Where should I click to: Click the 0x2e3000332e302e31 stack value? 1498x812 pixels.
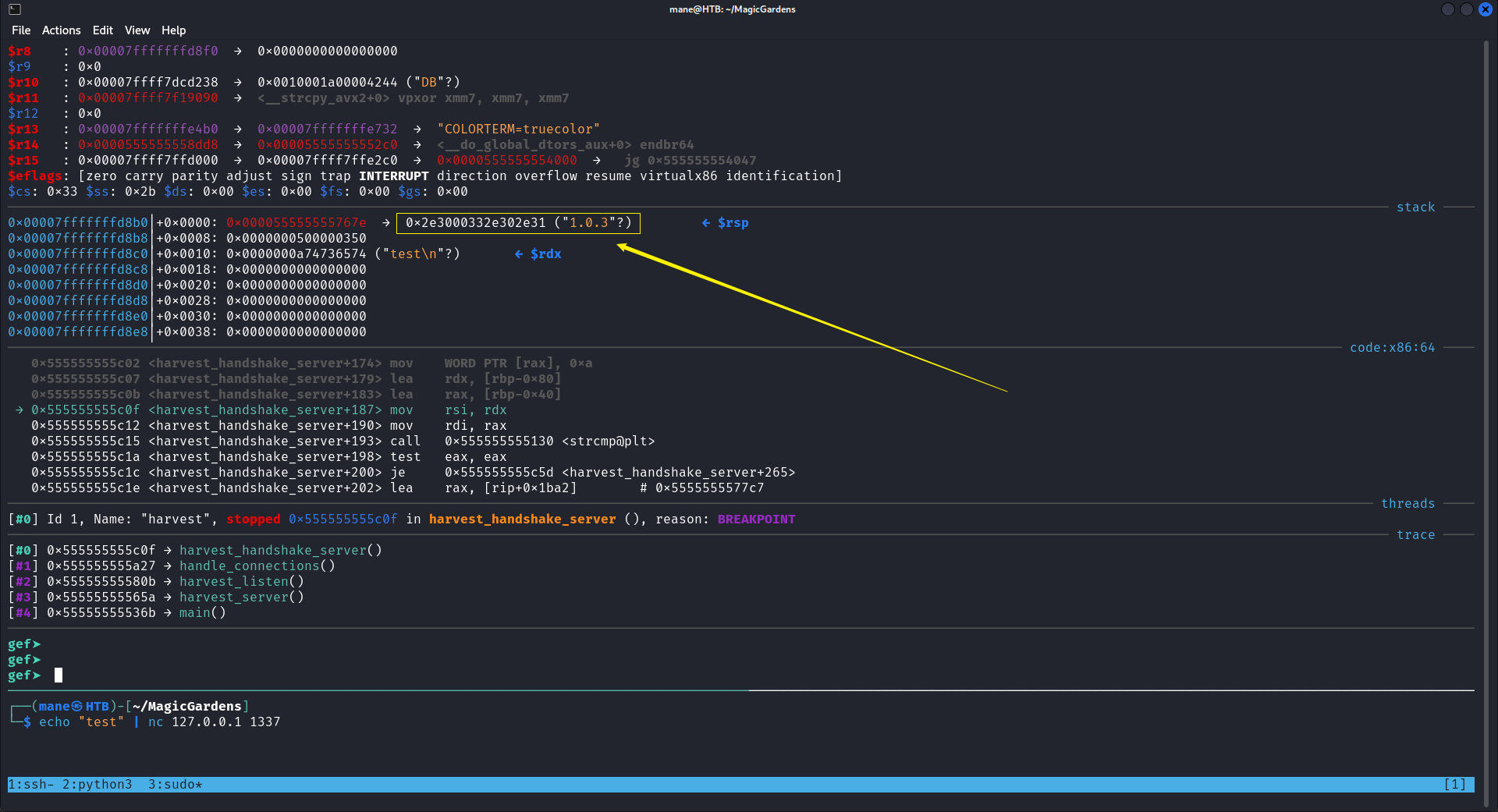pyautogui.click(x=476, y=222)
